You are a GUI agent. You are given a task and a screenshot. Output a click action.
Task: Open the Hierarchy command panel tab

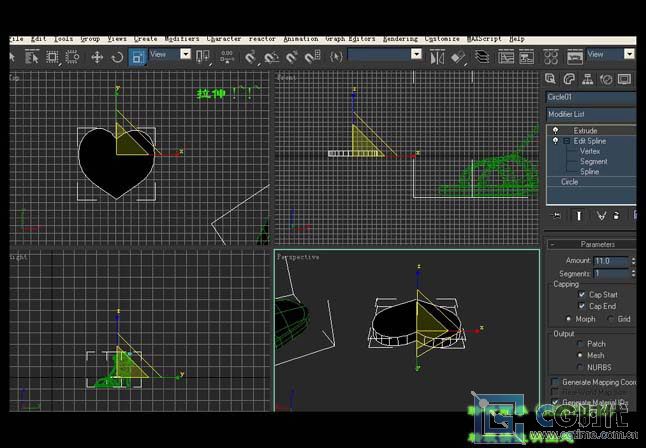coord(588,78)
